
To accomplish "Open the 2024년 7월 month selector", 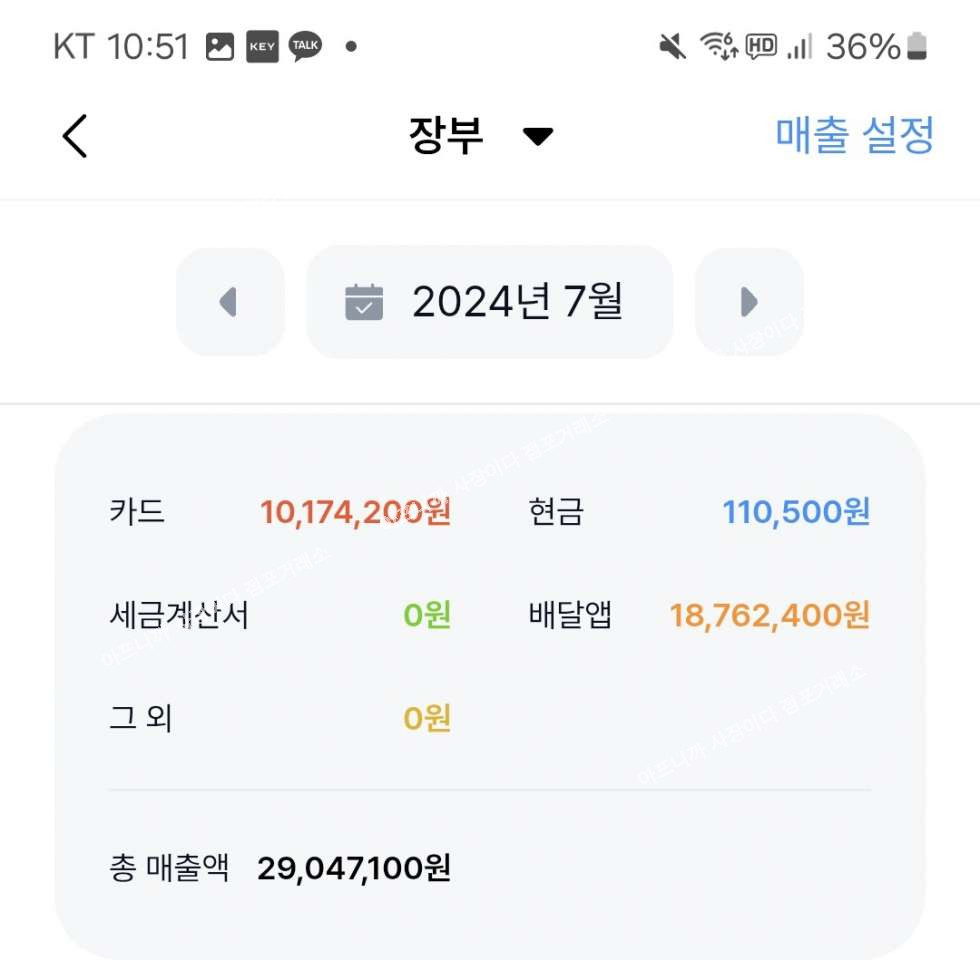I will click(x=489, y=302).
